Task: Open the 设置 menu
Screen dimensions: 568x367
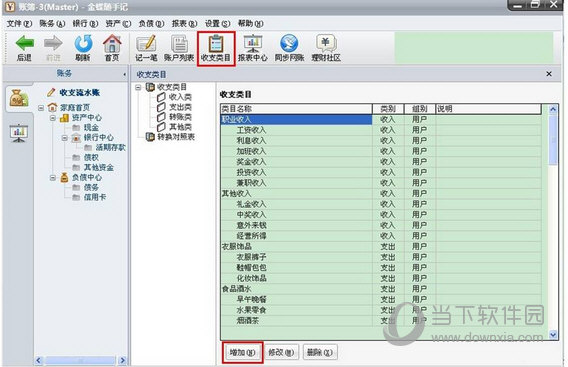Action: pyautogui.click(x=217, y=24)
